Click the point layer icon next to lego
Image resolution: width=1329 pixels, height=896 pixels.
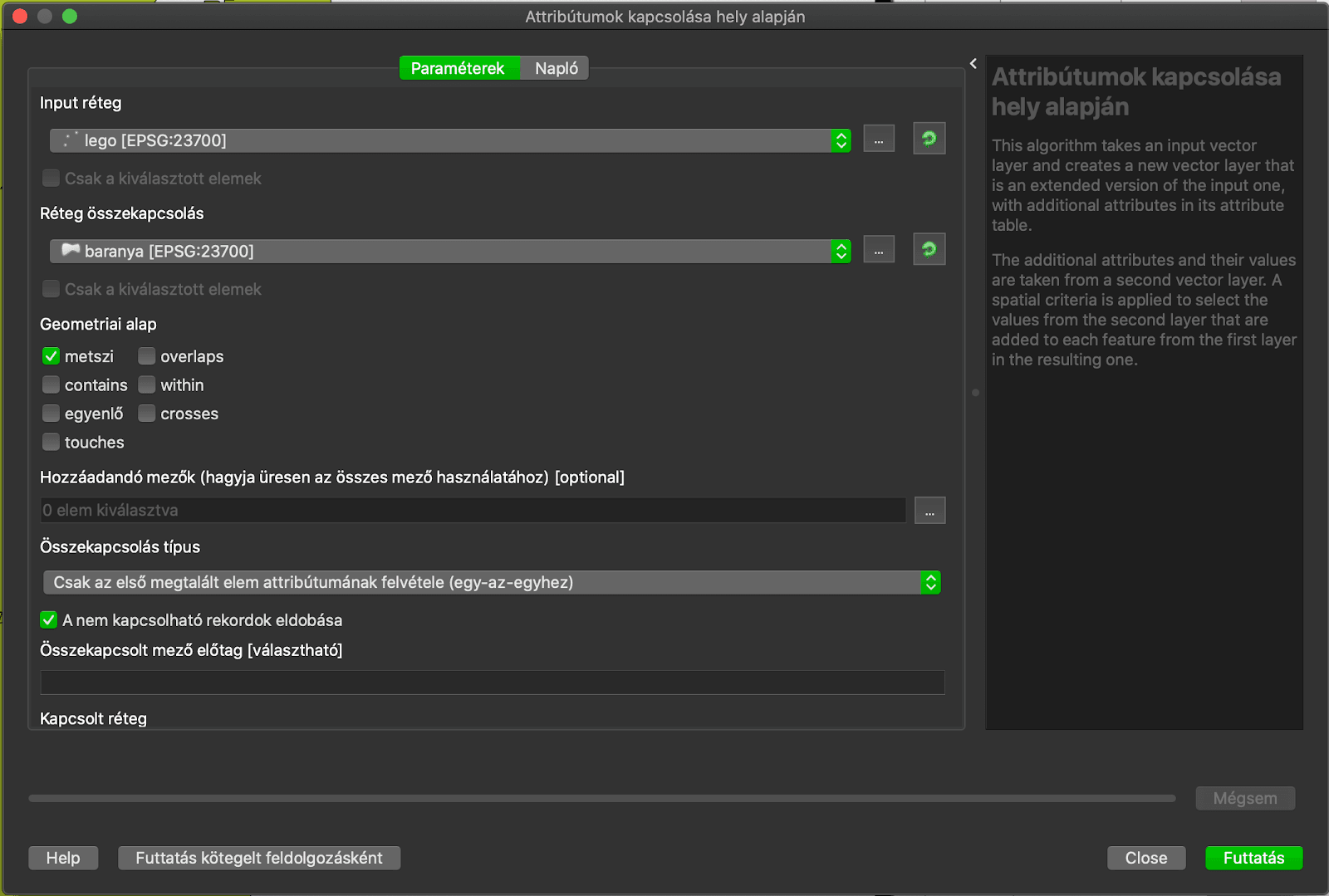click(x=71, y=140)
